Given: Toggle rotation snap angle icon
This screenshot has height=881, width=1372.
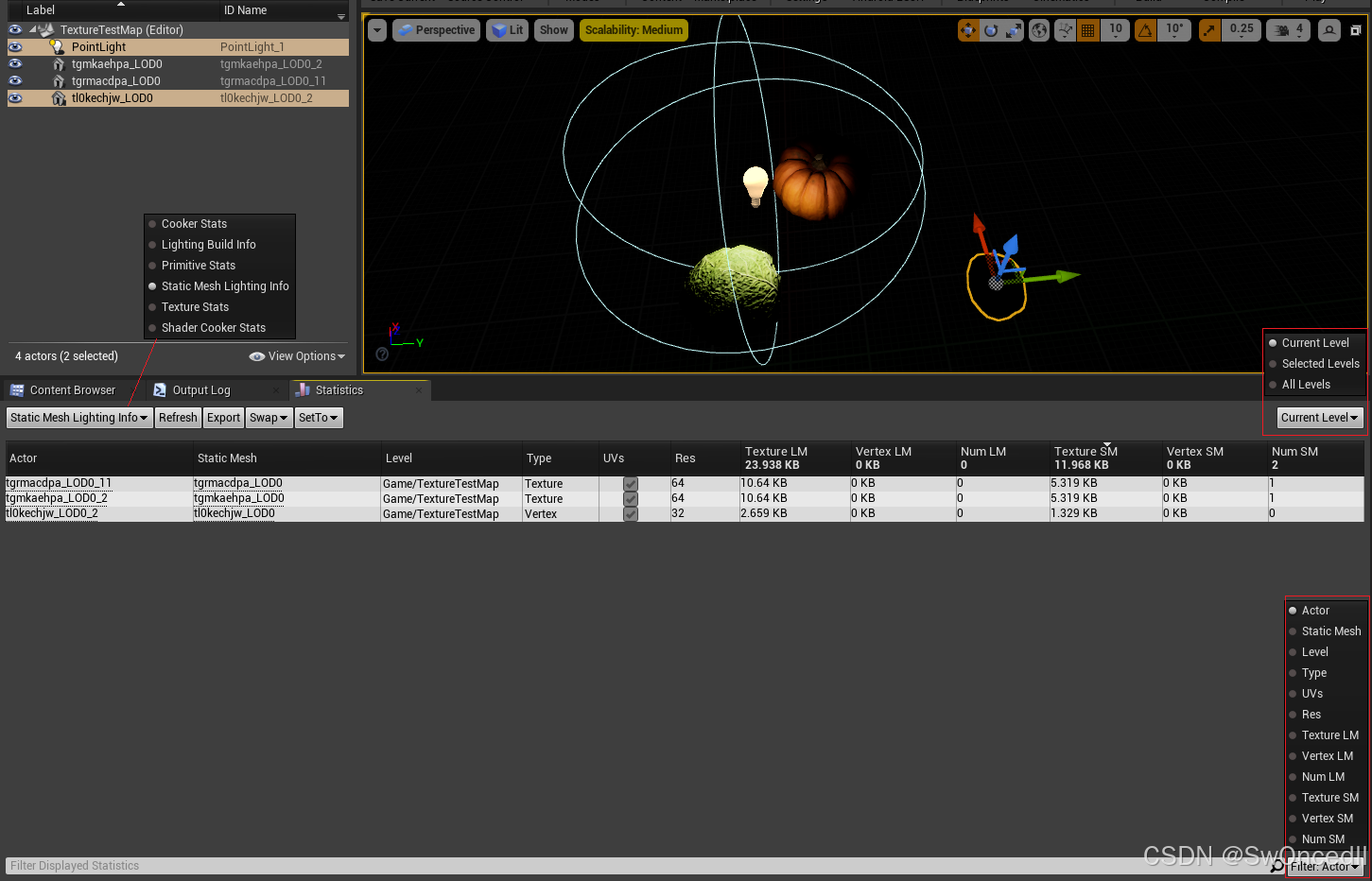Looking at the screenshot, I should (1145, 30).
